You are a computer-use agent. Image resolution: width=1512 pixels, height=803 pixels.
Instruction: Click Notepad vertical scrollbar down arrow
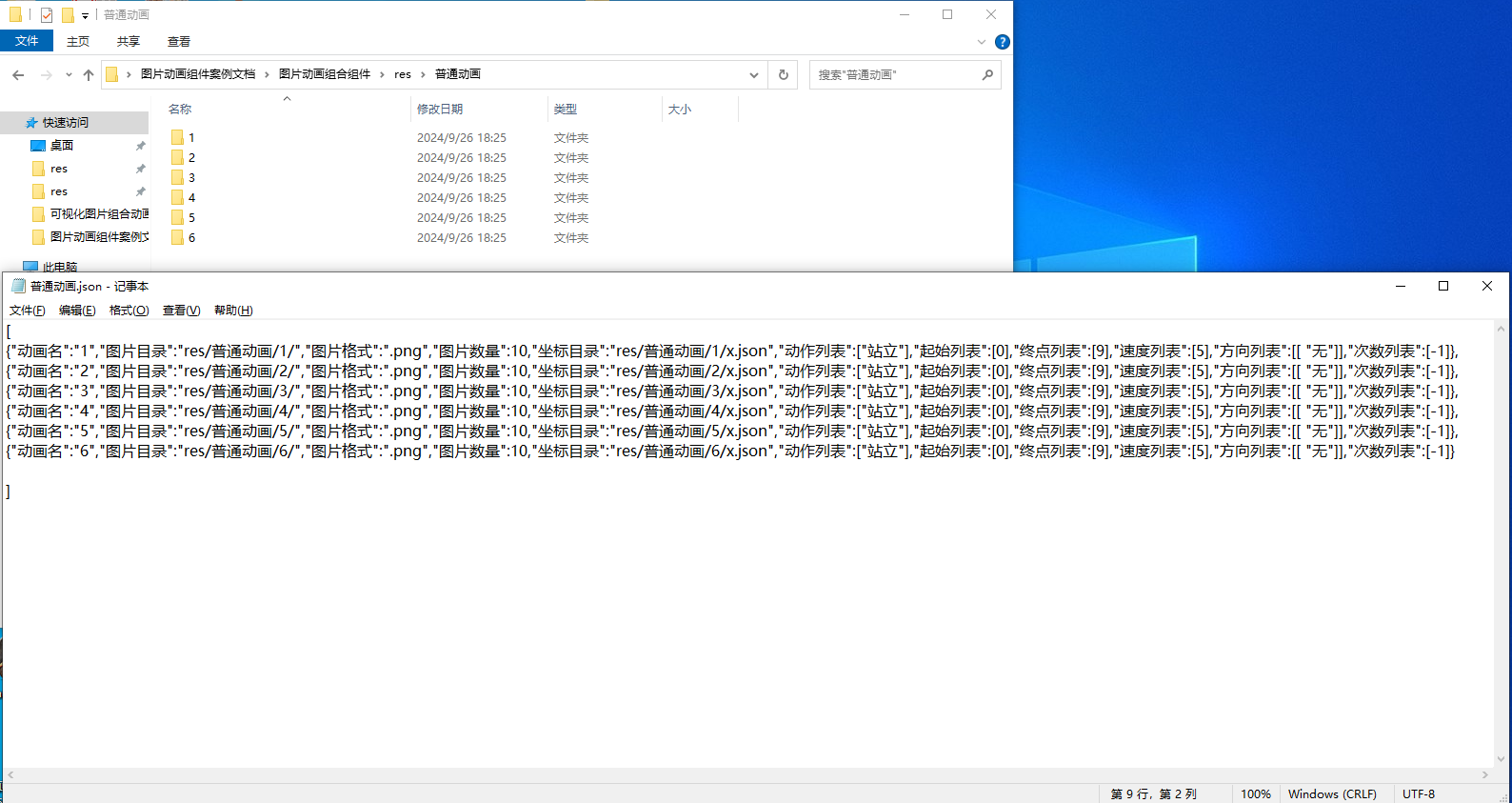pyautogui.click(x=1502, y=759)
